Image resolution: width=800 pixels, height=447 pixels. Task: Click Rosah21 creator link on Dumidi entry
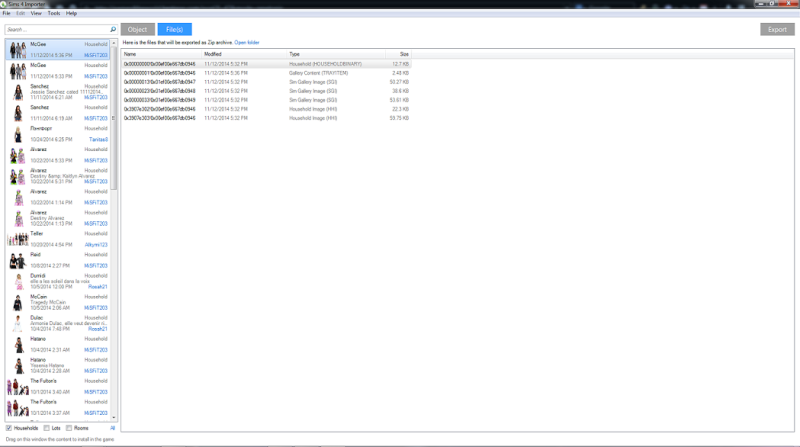click(x=98, y=287)
